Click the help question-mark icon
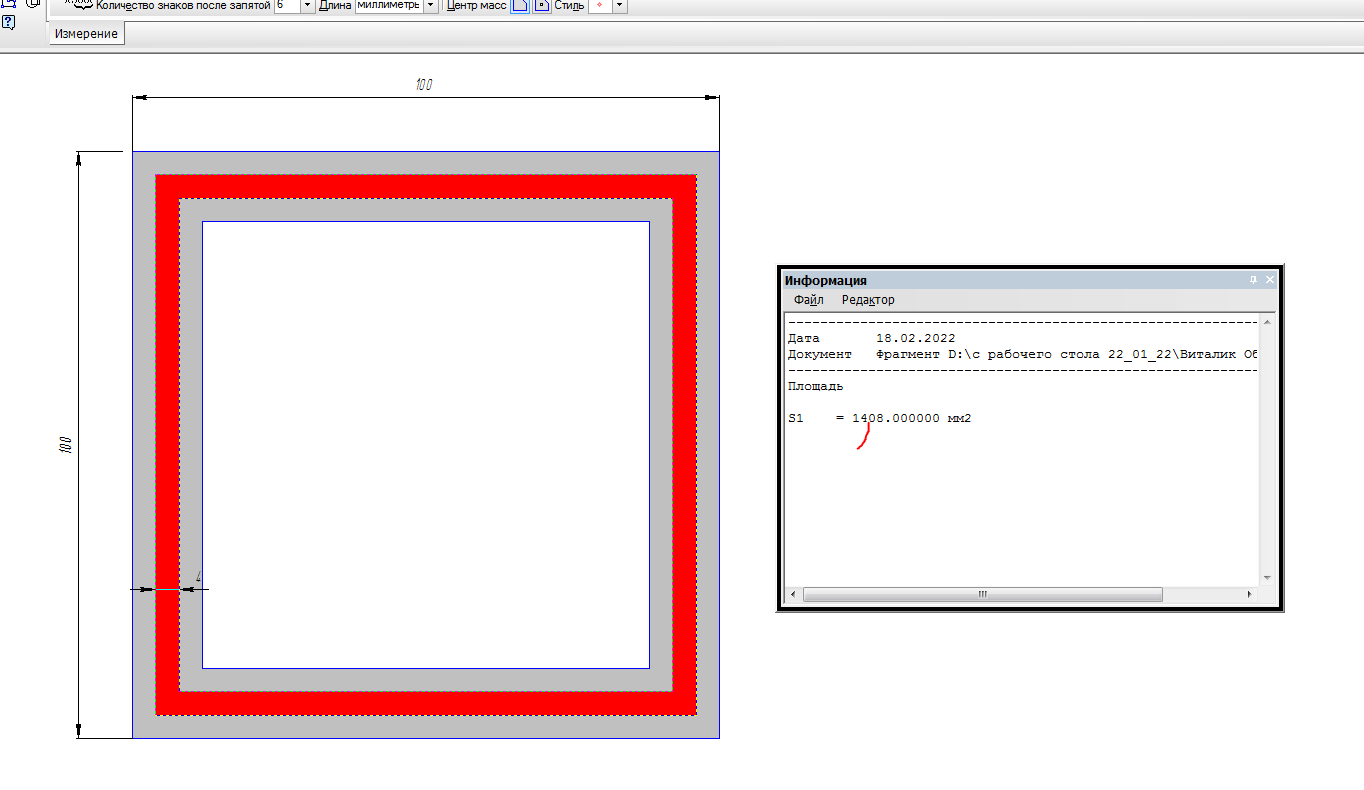The image size is (1364, 790). pos(8,22)
